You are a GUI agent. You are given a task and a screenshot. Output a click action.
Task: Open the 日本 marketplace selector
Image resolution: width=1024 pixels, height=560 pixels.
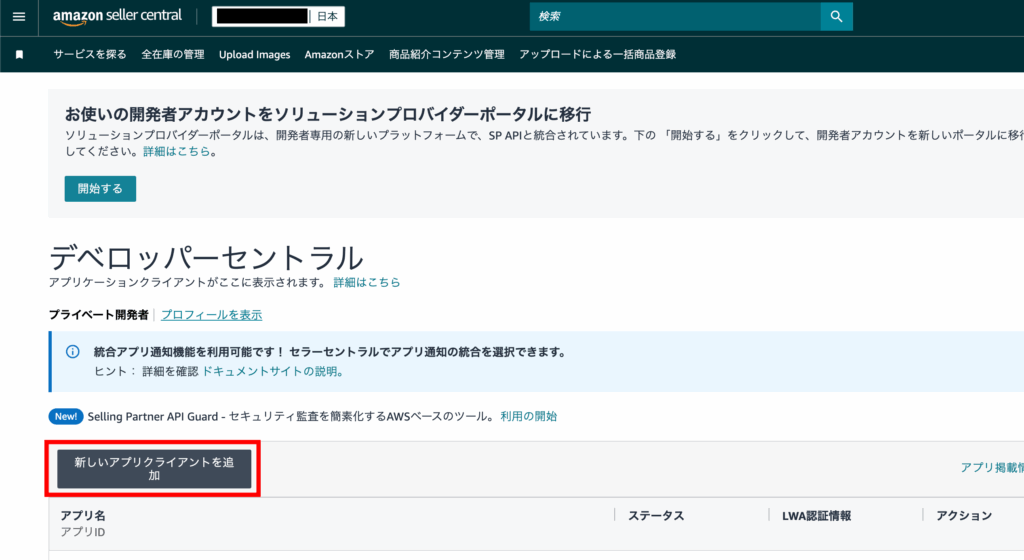tap(326, 17)
